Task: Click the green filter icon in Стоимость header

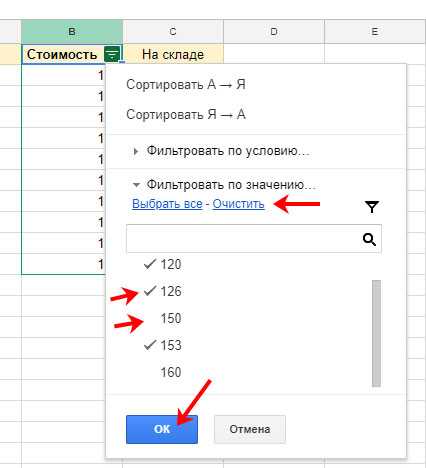Action: click(x=112, y=54)
